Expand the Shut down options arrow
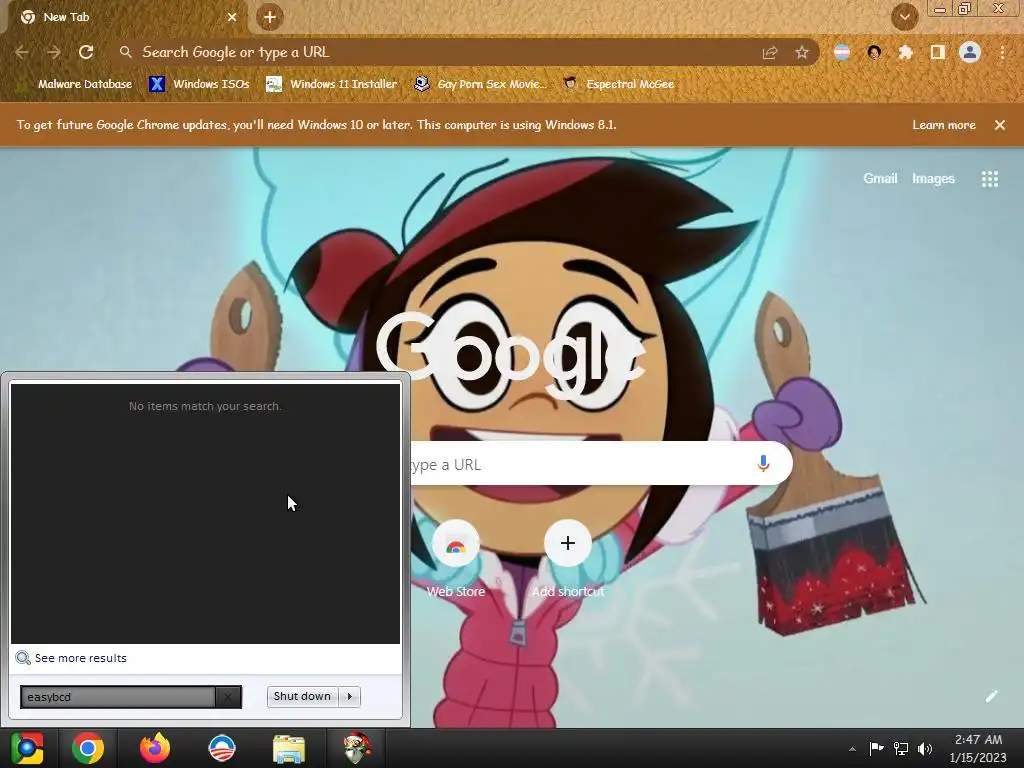1024x768 pixels. tap(349, 696)
